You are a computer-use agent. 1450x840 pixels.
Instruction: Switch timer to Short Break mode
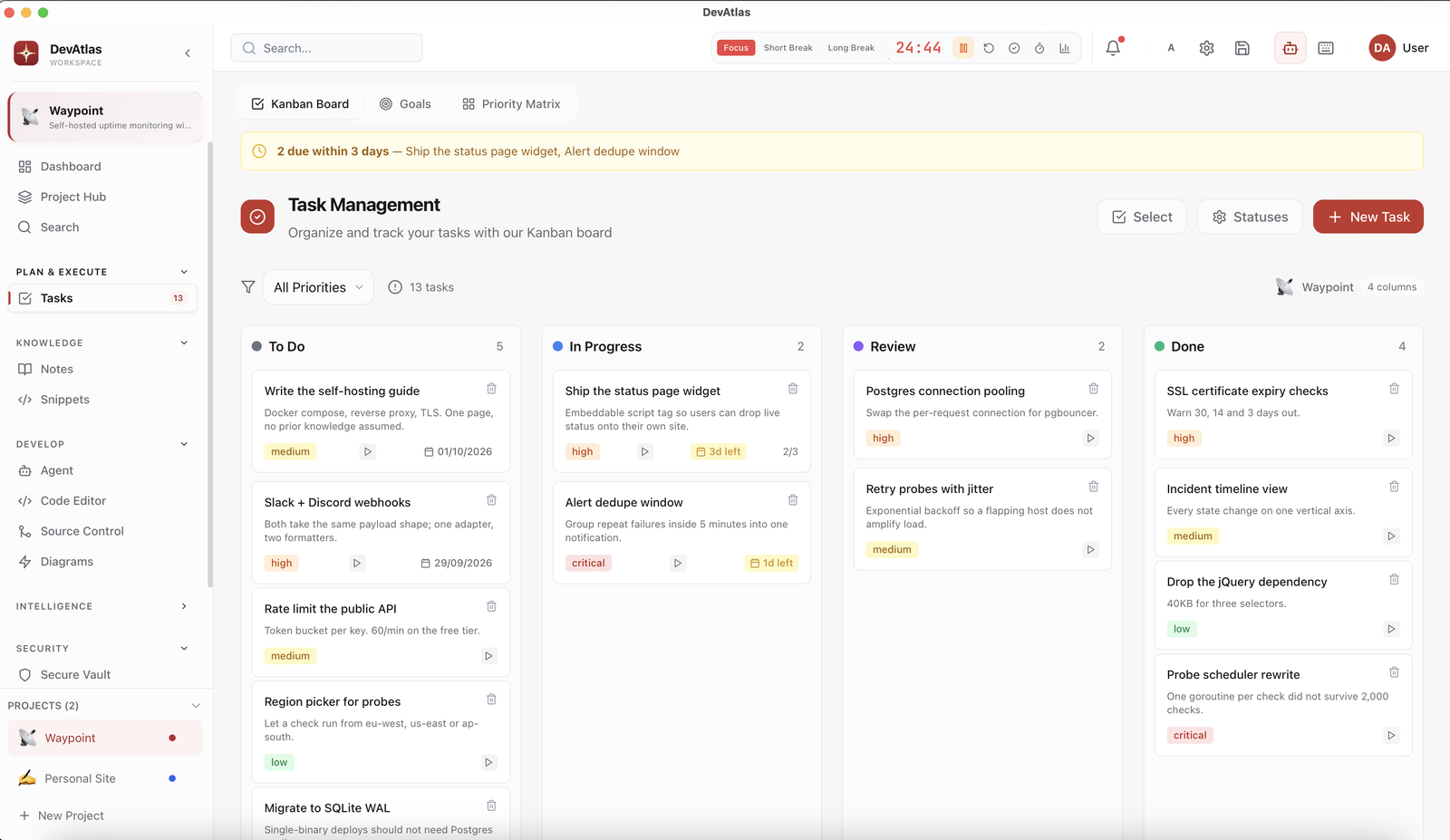point(788,48)
